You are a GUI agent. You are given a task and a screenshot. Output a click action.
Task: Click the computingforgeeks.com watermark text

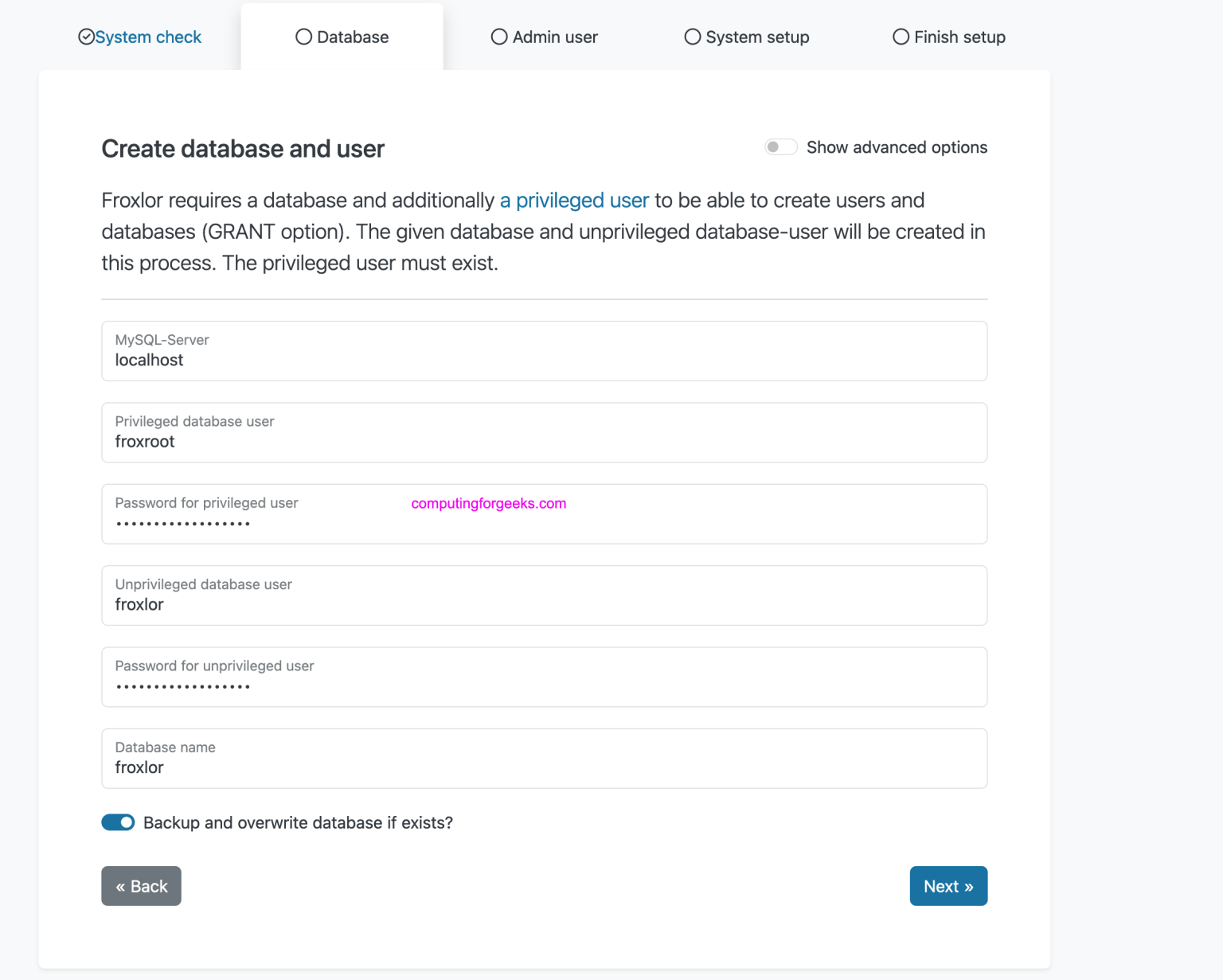488,503
